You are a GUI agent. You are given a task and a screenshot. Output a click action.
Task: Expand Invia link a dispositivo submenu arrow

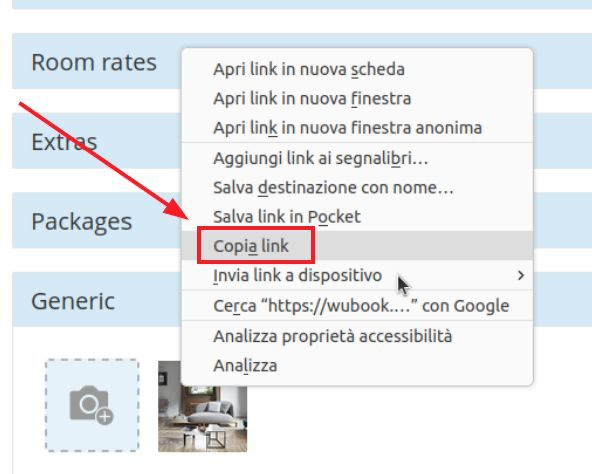tap(521, 275)
